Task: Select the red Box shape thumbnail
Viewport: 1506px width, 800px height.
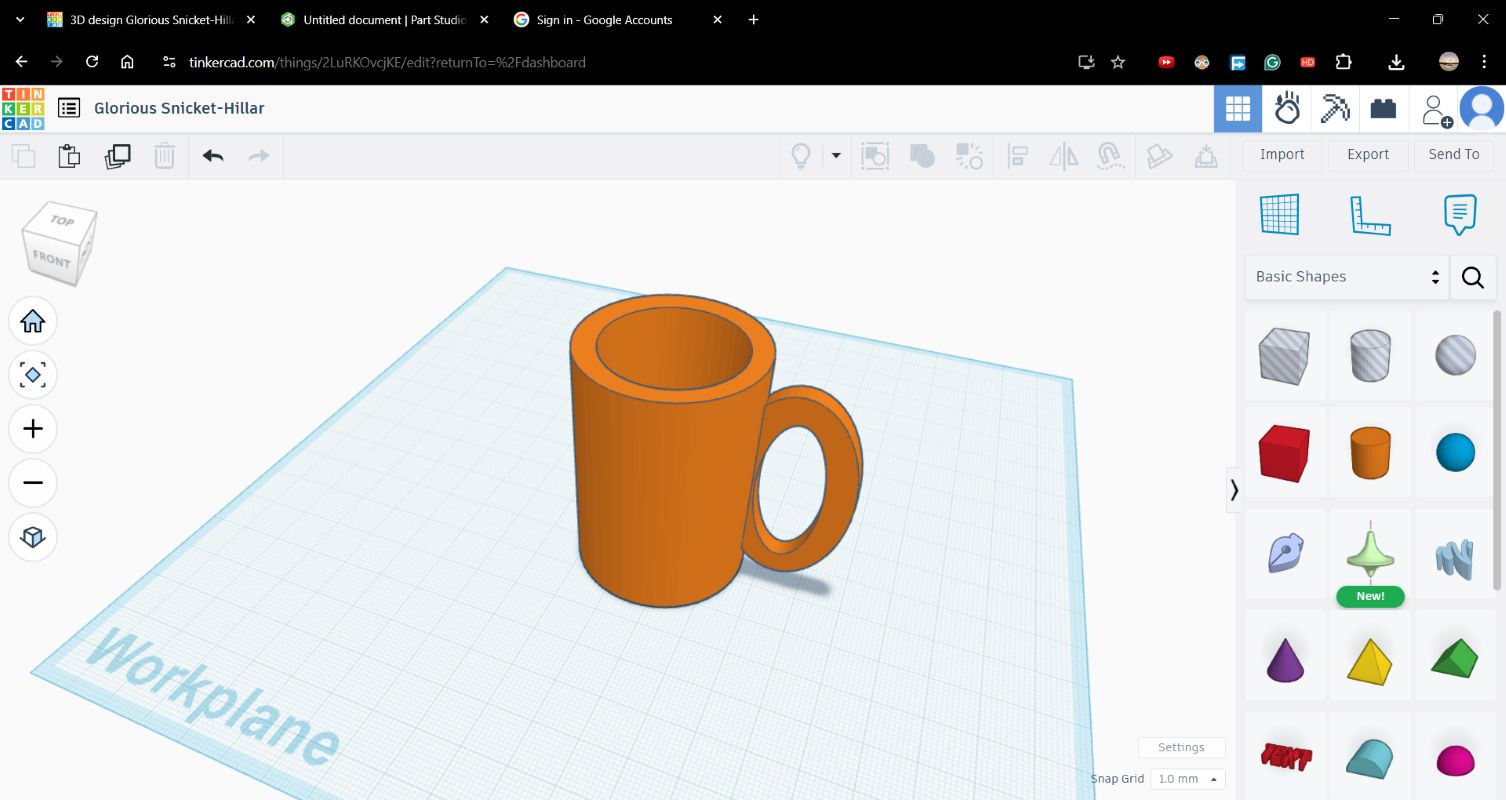Action: 1284,452
